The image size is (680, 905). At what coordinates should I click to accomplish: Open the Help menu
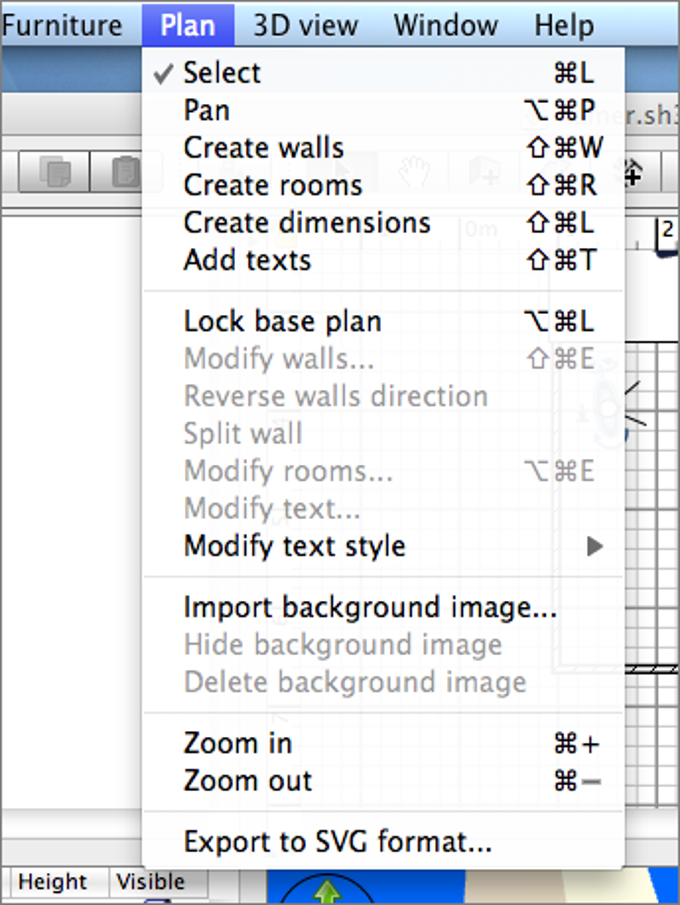pos(564,25)
